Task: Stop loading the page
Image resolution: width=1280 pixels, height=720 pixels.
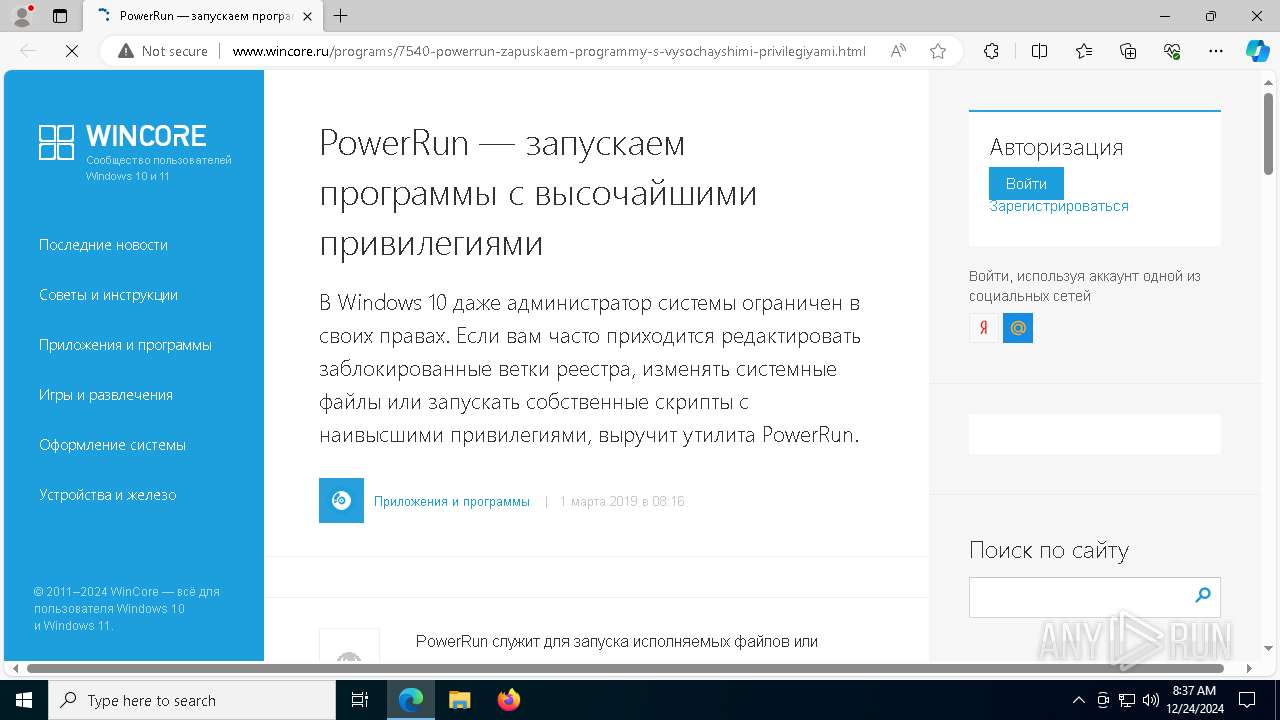Action: (x=72, y=51)
